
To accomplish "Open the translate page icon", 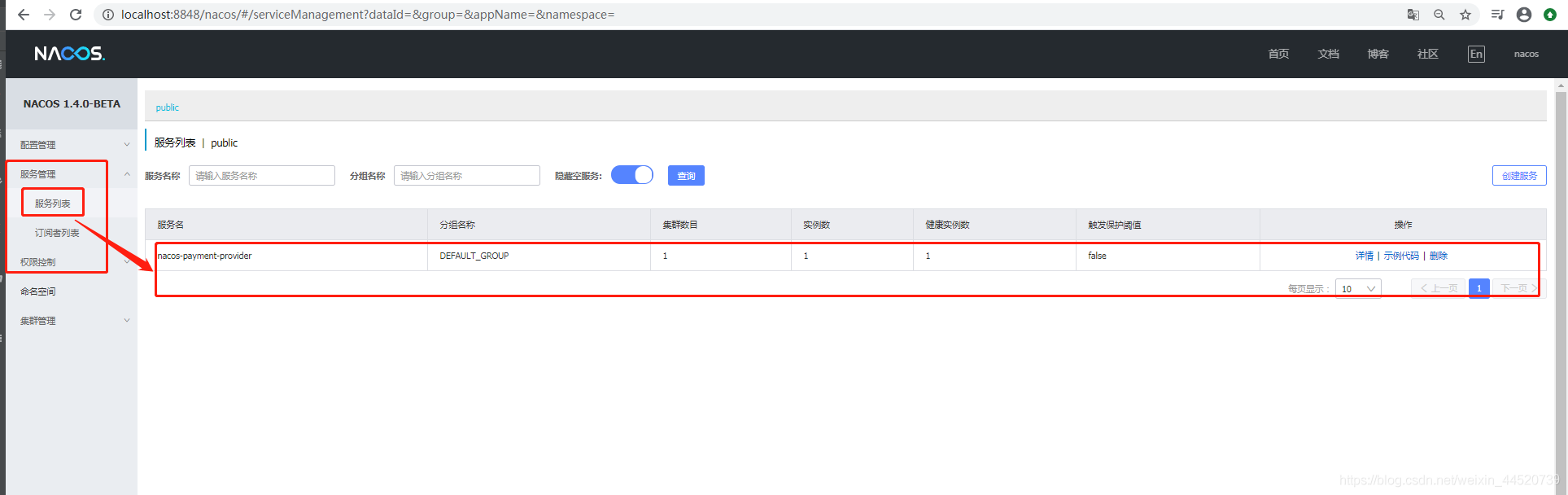I will [x=1413, y=15].
